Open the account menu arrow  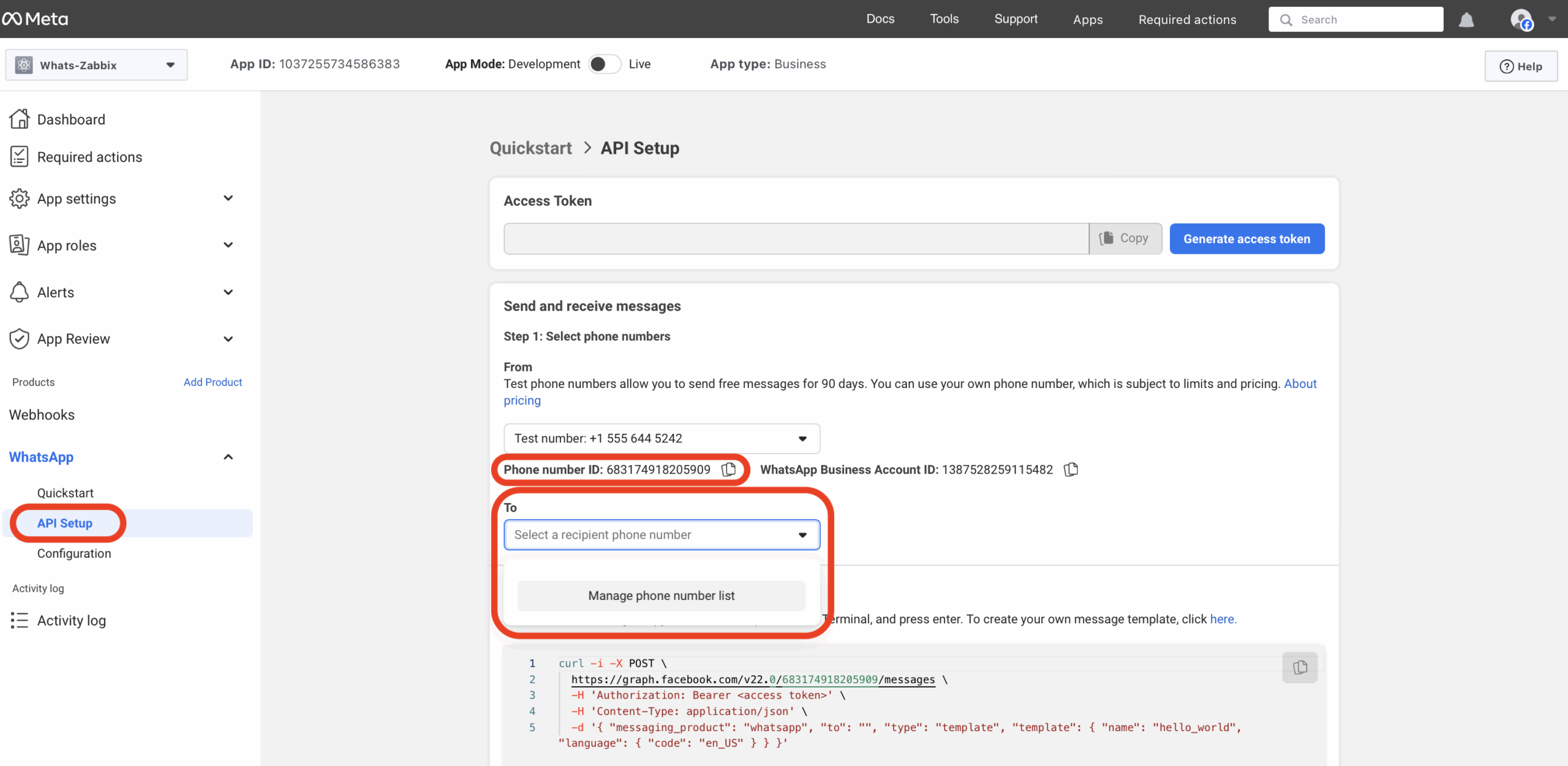point(1552,20)
